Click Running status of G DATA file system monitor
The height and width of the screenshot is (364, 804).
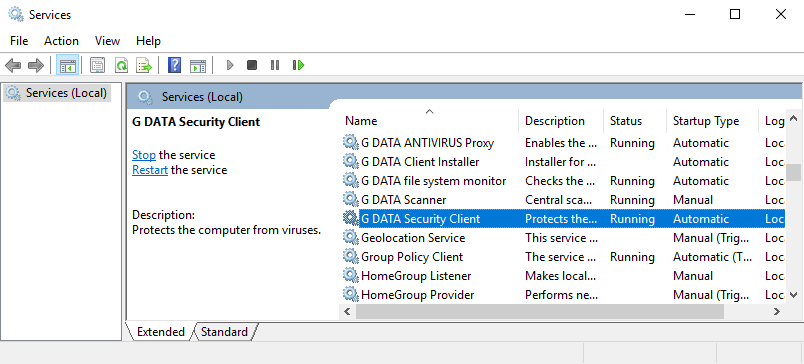(632, 180)
